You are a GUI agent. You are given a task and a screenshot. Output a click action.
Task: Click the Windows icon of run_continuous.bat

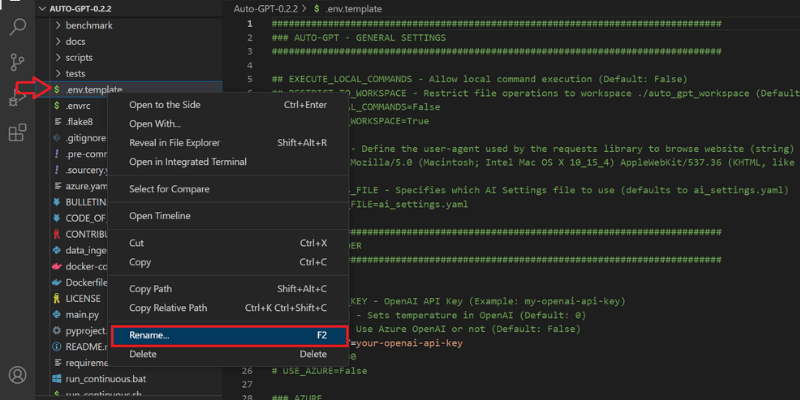click(57, 379)
